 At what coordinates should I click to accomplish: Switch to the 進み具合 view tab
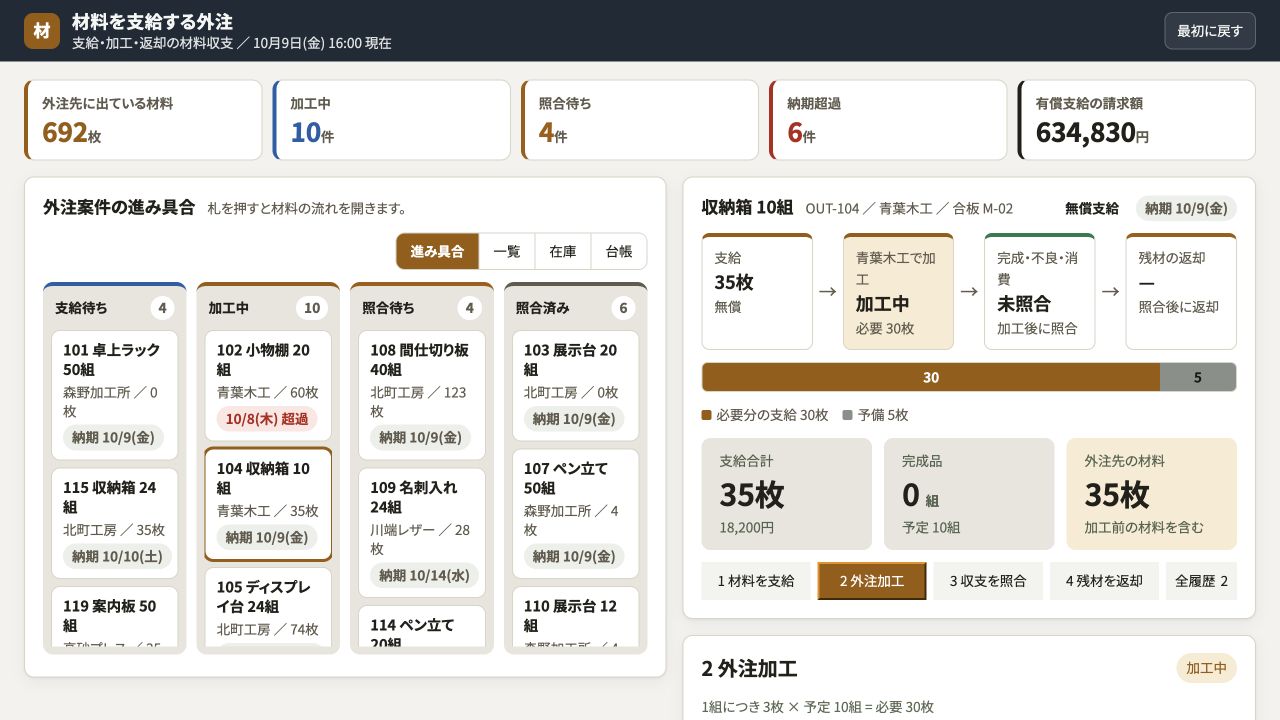[437, 251]
